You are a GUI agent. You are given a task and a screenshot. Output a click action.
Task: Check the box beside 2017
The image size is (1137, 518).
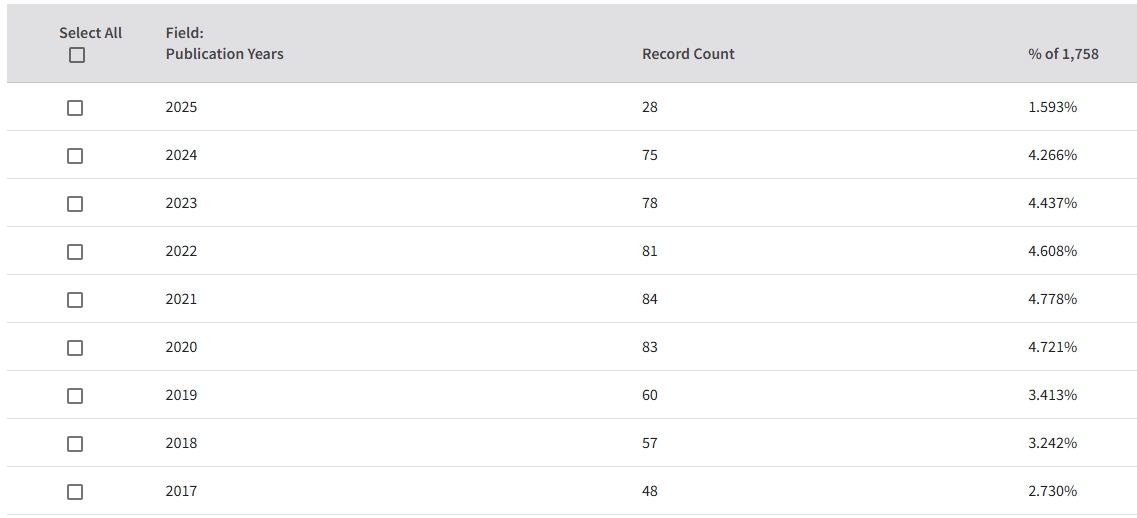pyautogui.click(x=75, y=492)
